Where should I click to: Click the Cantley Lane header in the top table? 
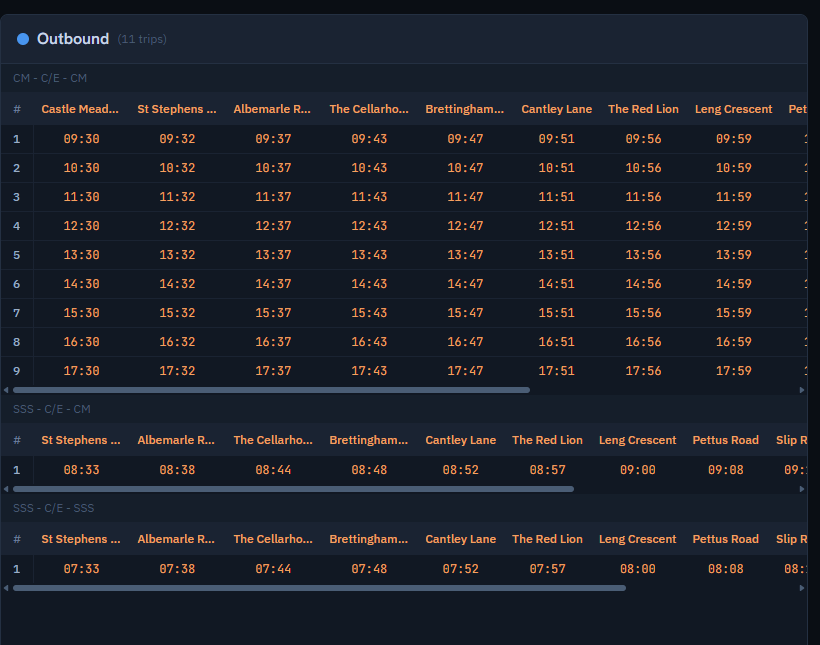(x=556, y=109)
